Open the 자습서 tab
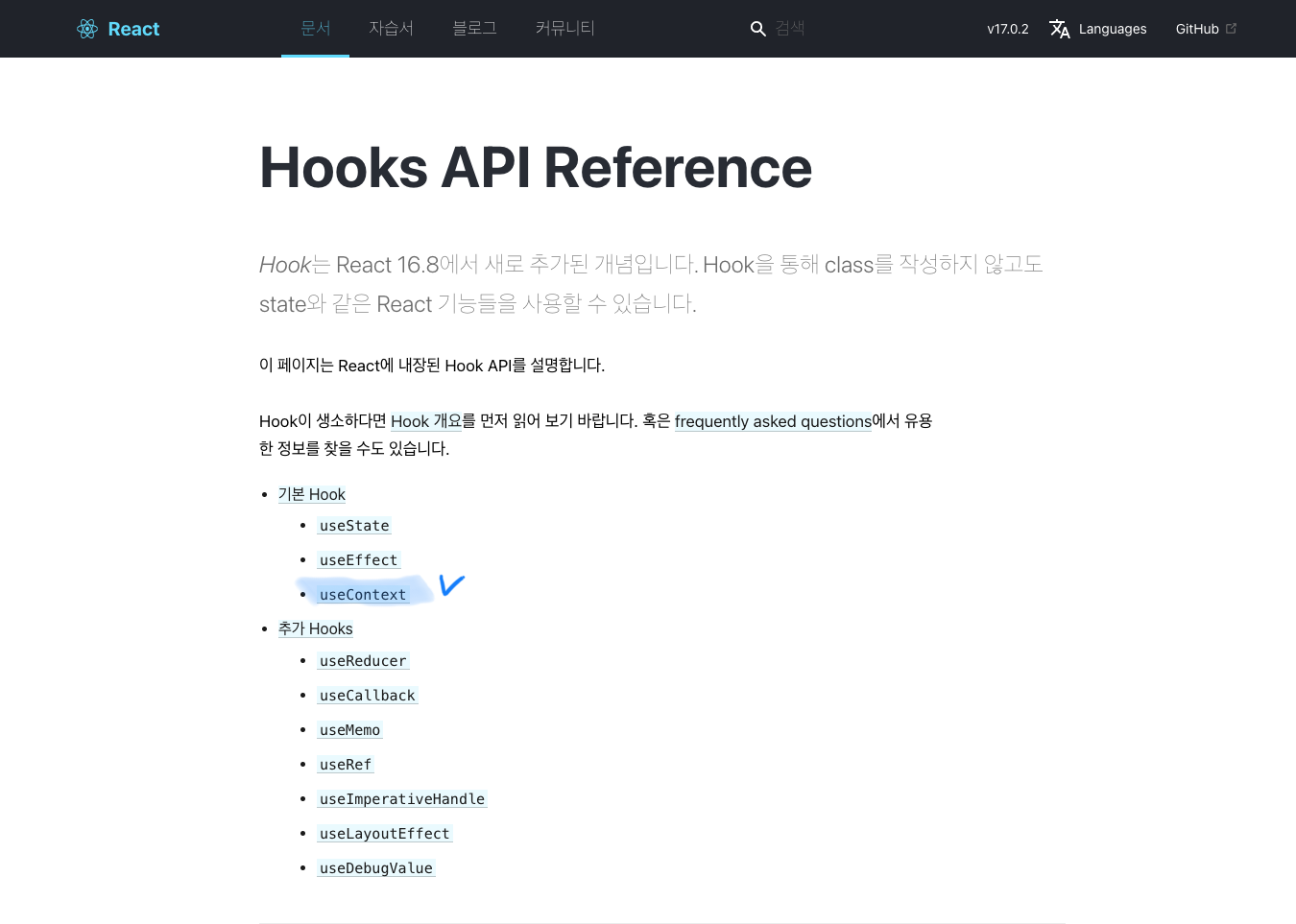 tap(392, 29)
